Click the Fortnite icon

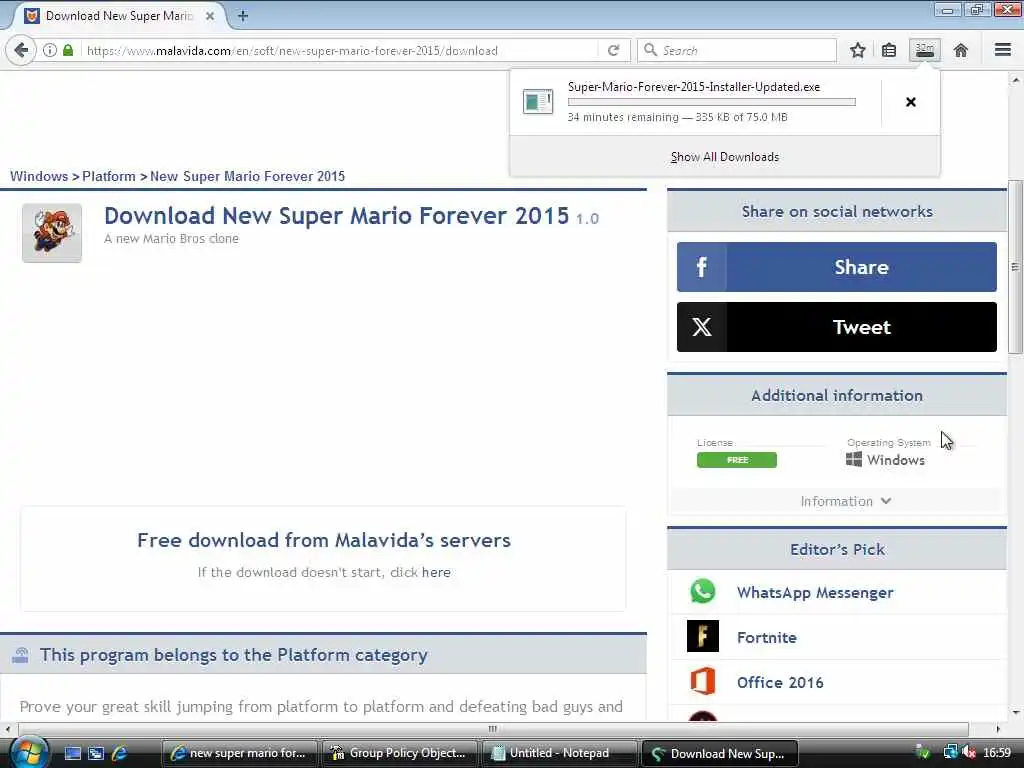(703, 637)
